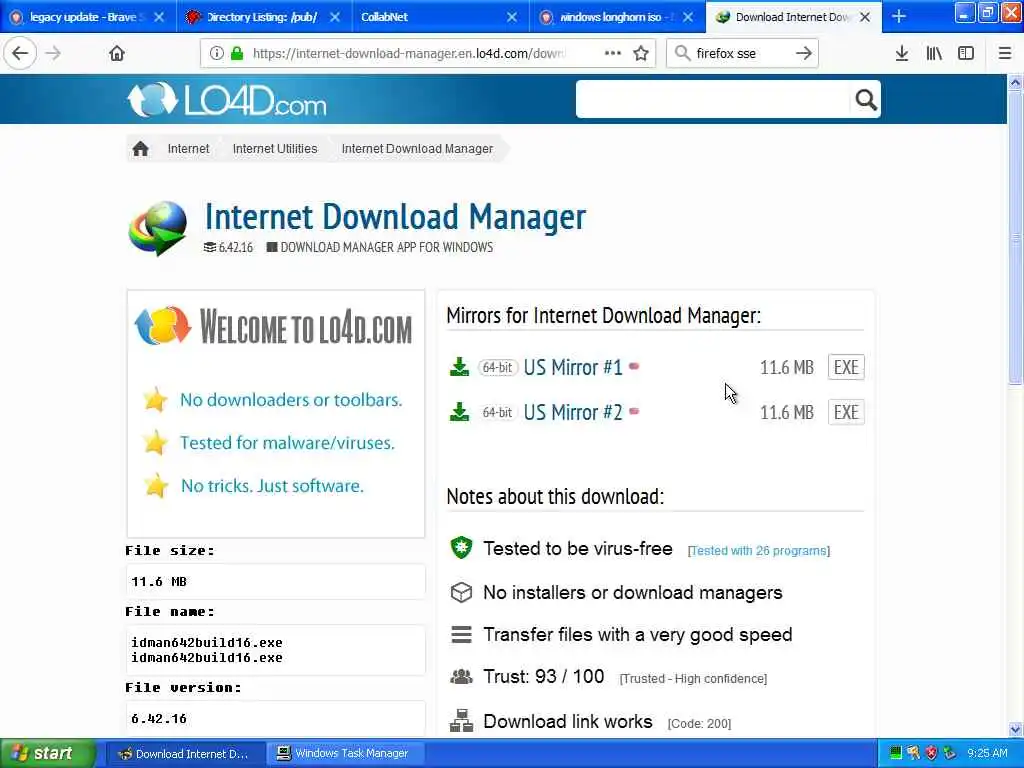
Task: Open the downloads panel arrow
Action: (x=902, y=54)
